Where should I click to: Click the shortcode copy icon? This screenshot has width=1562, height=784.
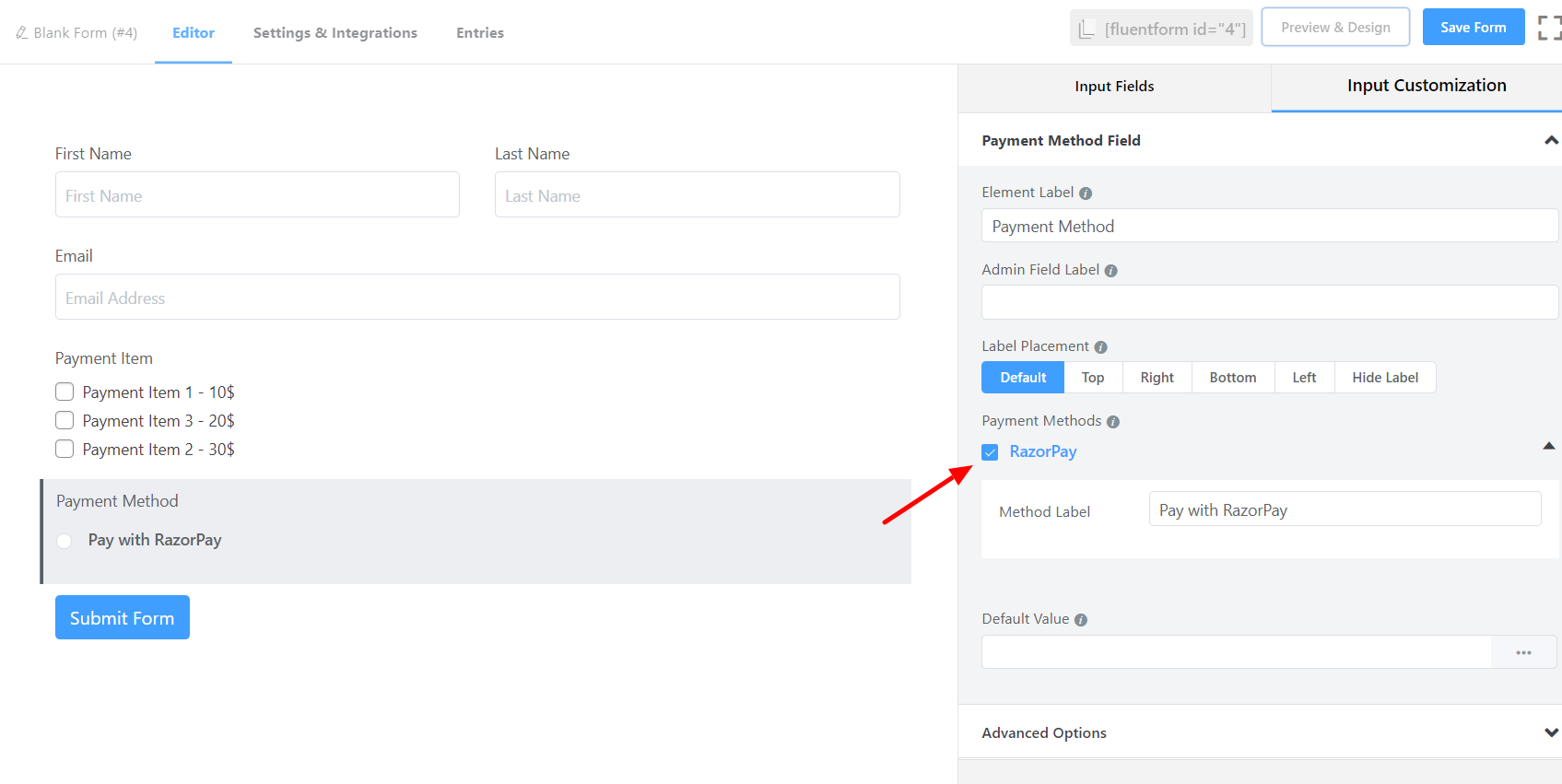[x=1087, y=29]
